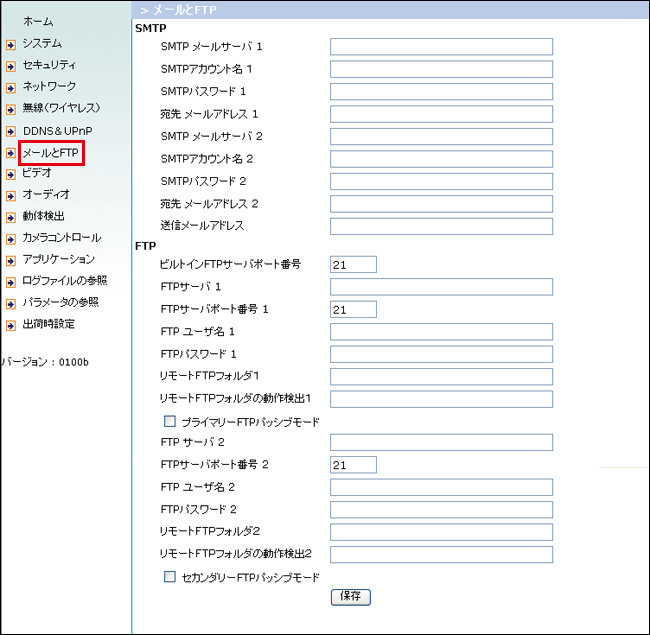The height and width of the screenshot is (635, 650).
Task: Open ネットワーク settings menu
Action: point(49,86)
